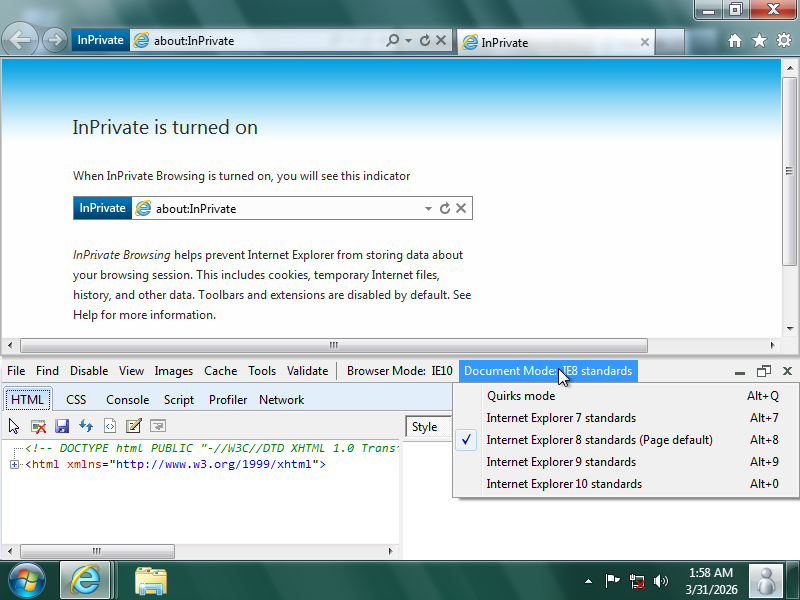Go back with the Back arrow
800x600 pixels.
[x=20, y=40]
